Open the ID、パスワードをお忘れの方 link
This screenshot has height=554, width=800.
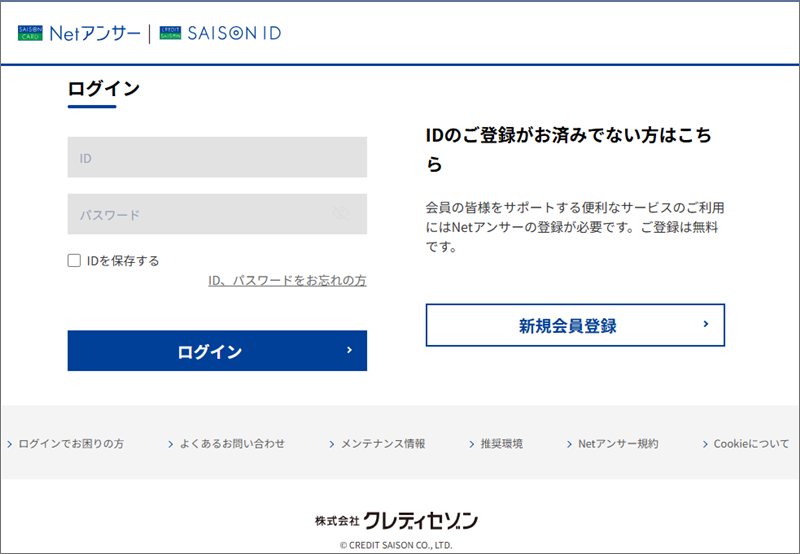[x=287, y=281]
